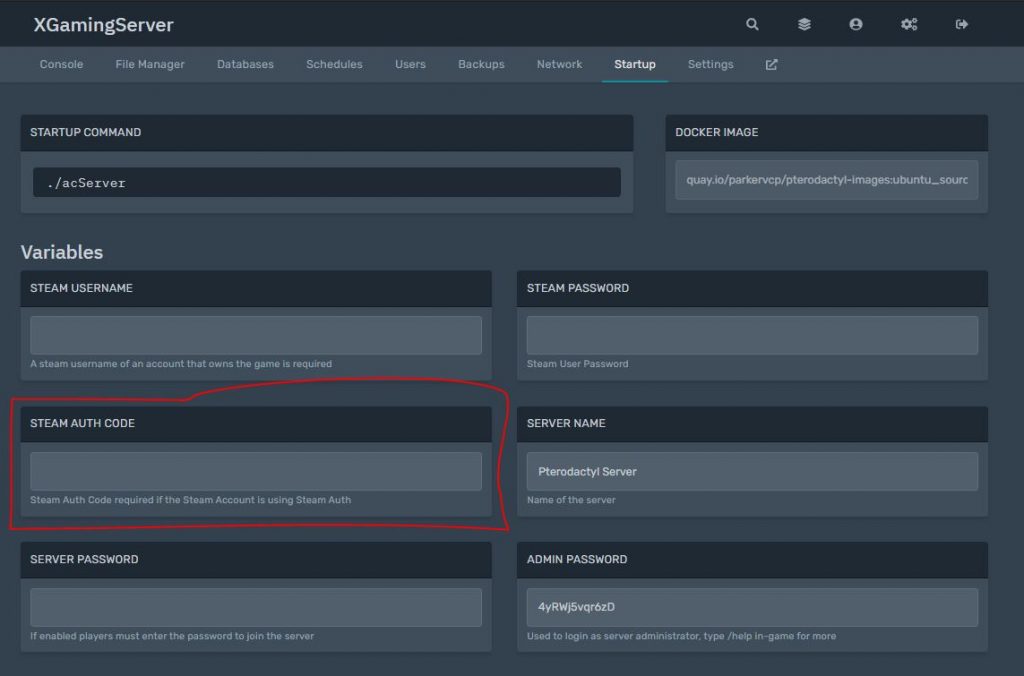
Task: Click the STEAM AUTH CODE label
Action: (82, 423)
